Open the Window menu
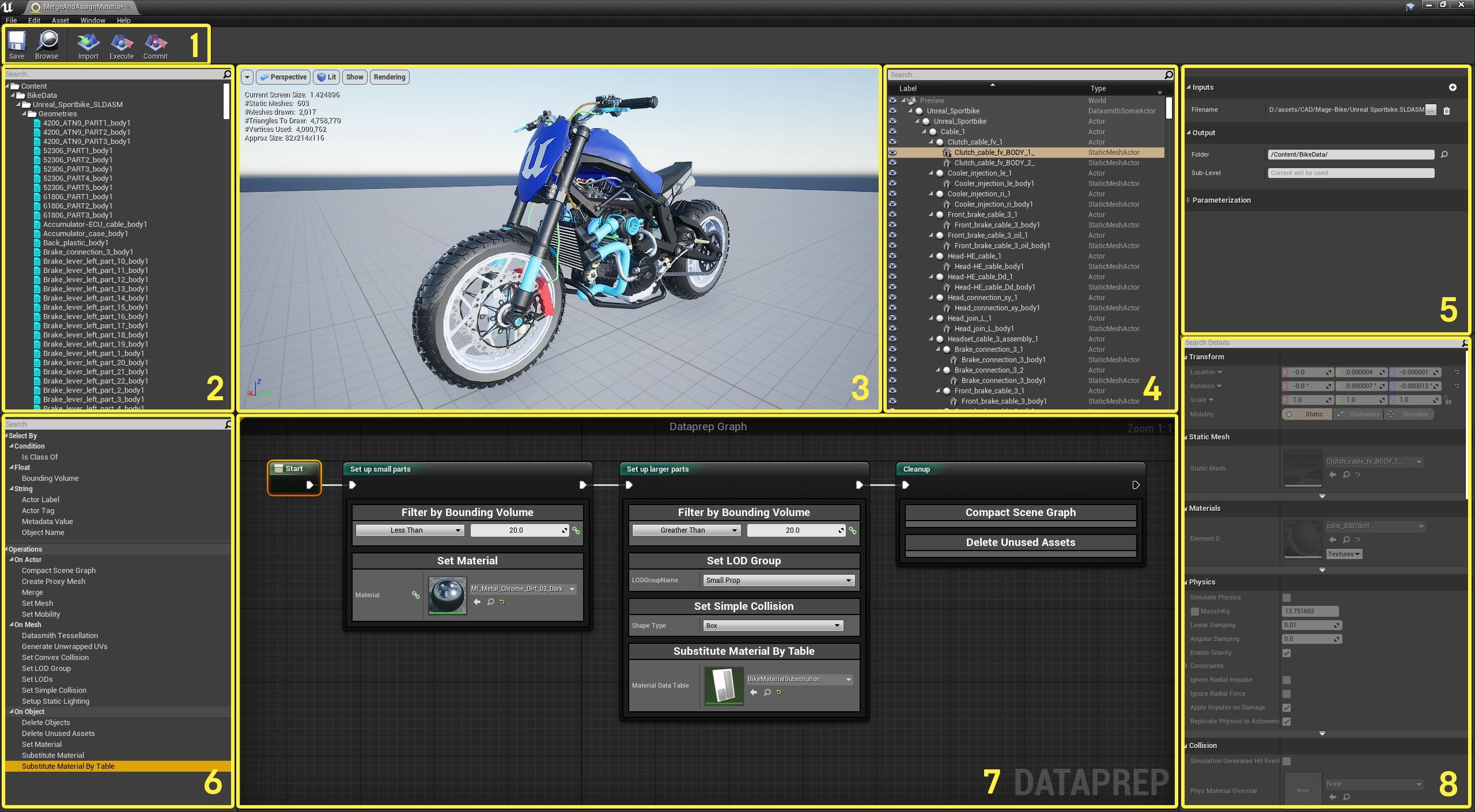The width and height of the screenshot is (1475, 812). pos(92,20)
